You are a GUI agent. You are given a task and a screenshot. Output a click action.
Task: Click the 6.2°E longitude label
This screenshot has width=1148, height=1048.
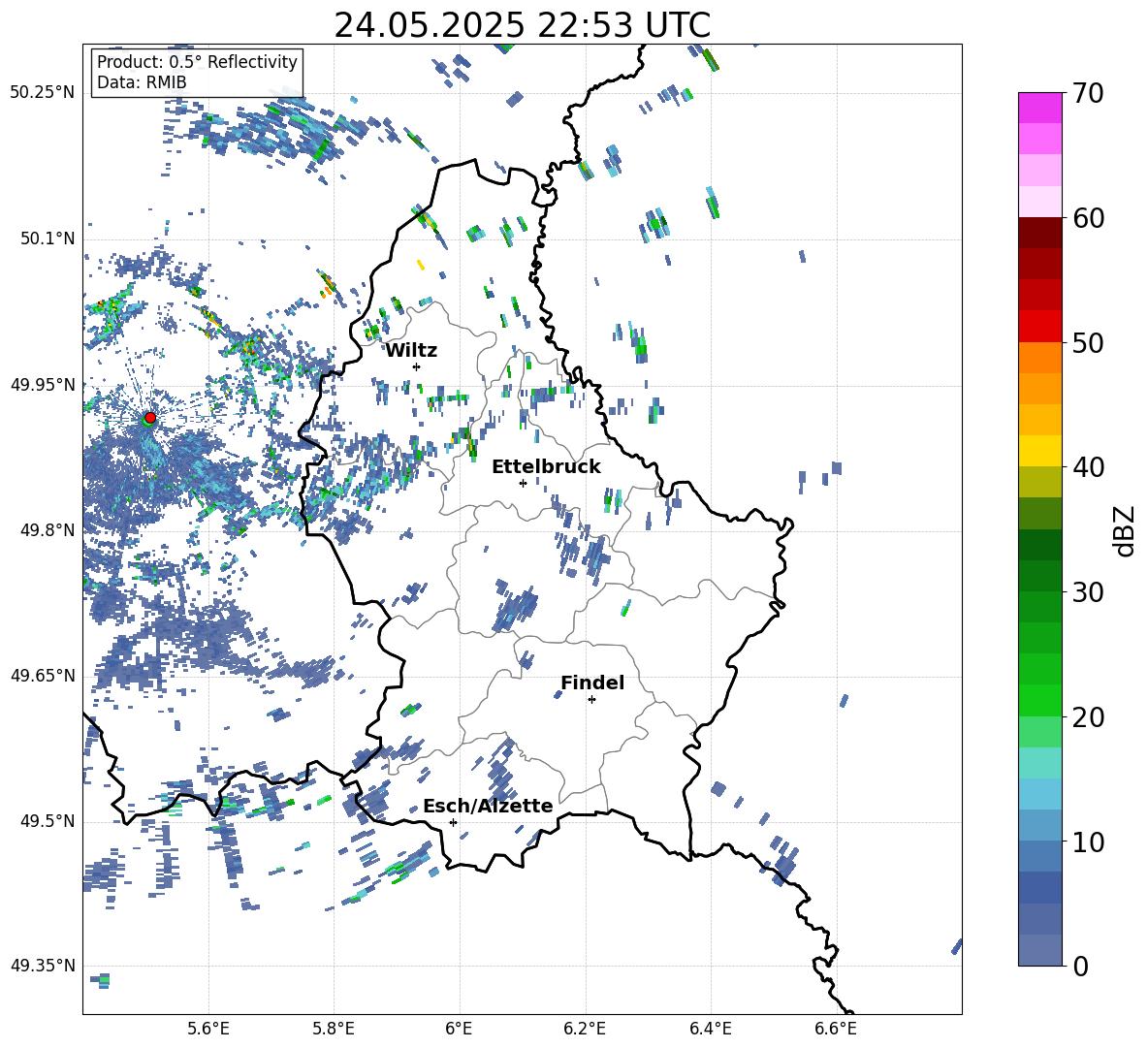coord(585,1029)
